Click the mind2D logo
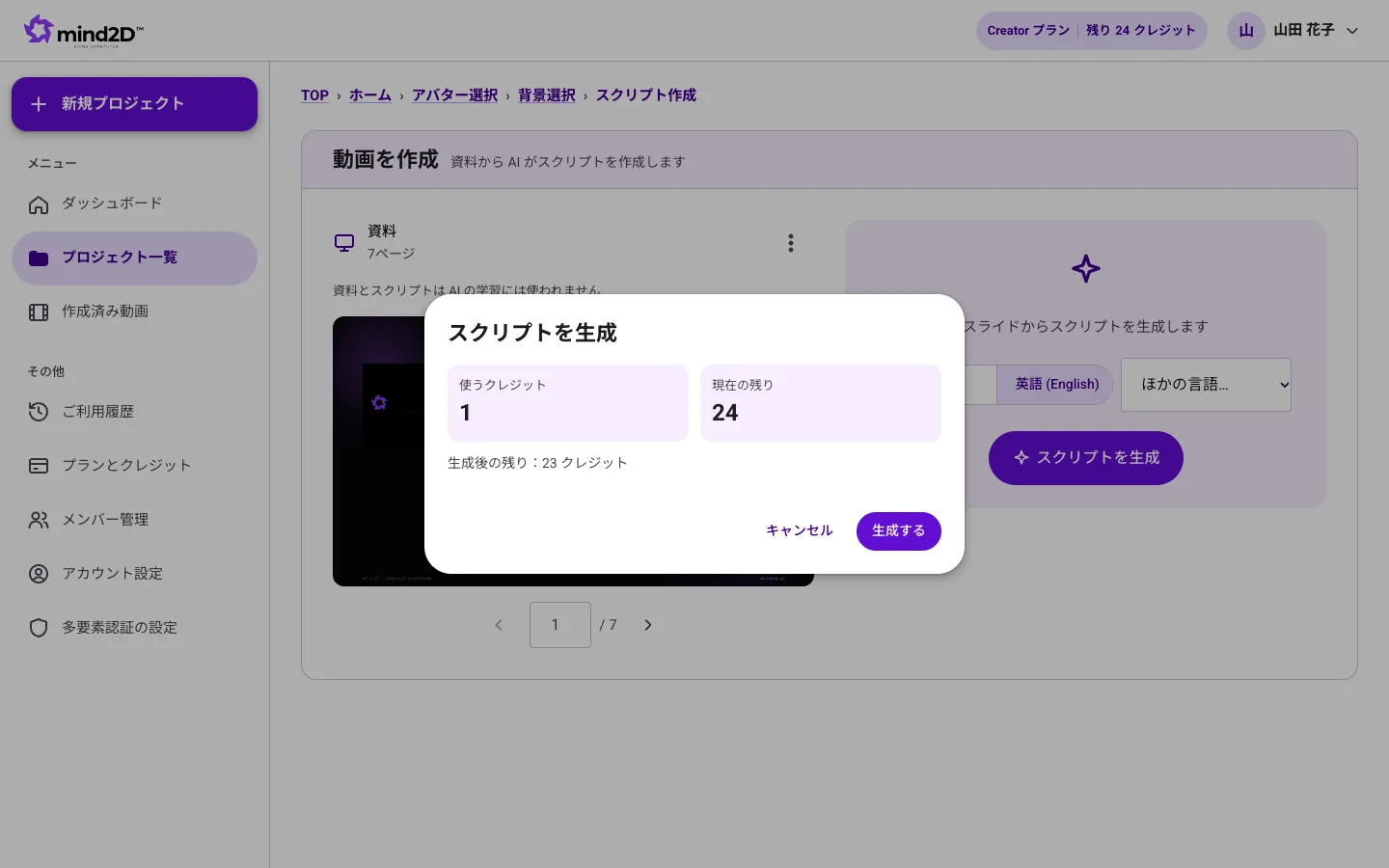Image resolution: width=1389 pixels, height=868 pixels. [84, 31]
